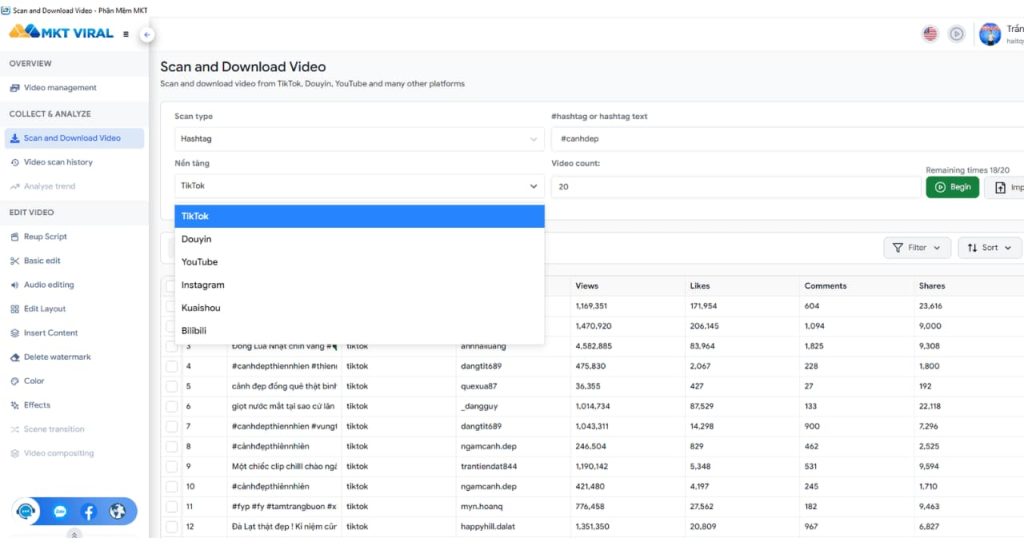
Task: Open the Facebook icon at bottom
Action: pos(89,511)
